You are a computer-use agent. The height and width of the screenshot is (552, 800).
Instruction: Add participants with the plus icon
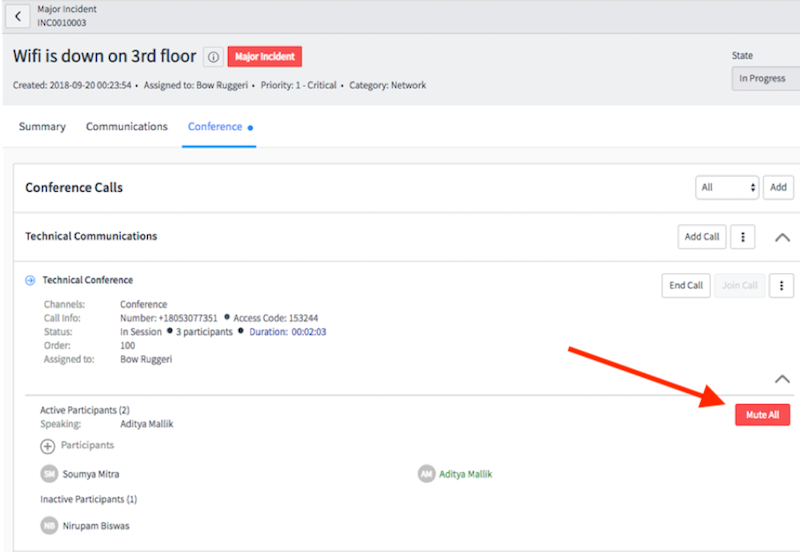(47, 446)
